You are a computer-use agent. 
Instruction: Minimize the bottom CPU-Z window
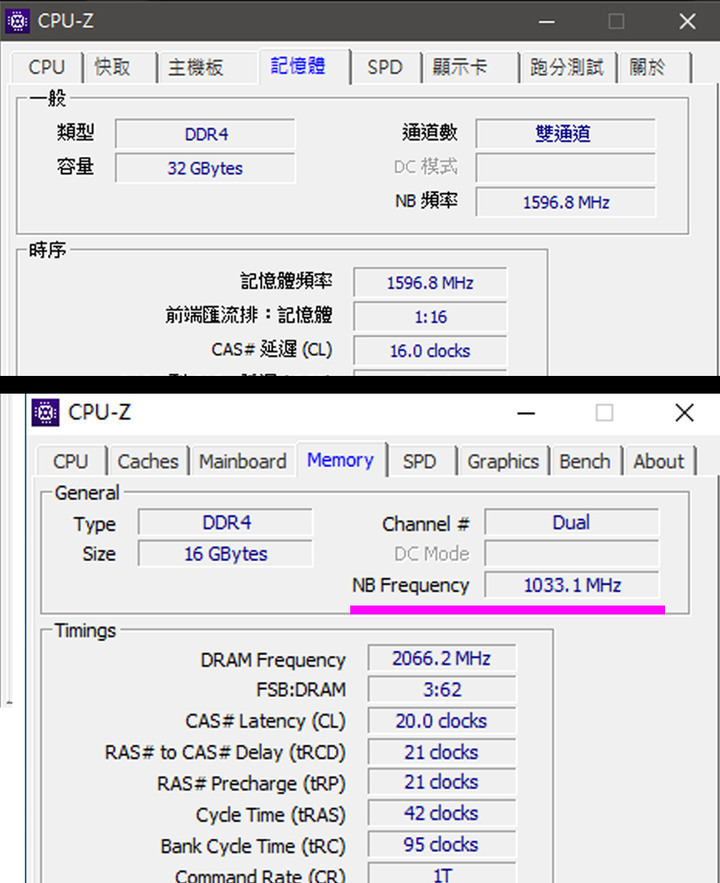pyautogui.click(x=526, y=413)
